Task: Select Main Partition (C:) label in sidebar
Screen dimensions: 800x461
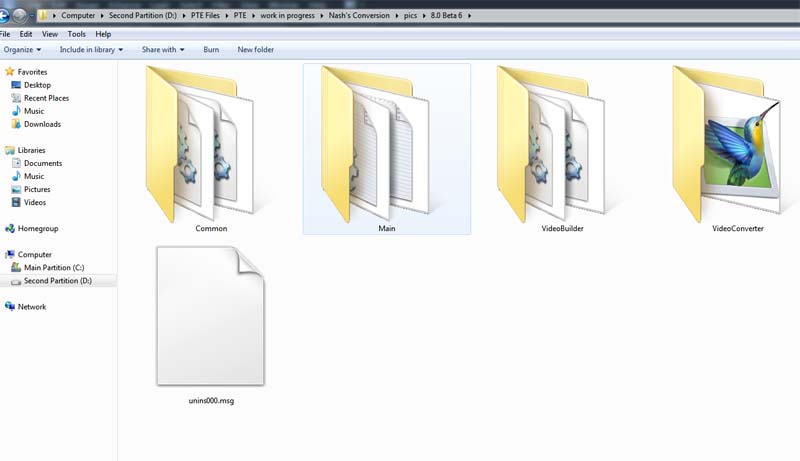Action: point(54,267)
